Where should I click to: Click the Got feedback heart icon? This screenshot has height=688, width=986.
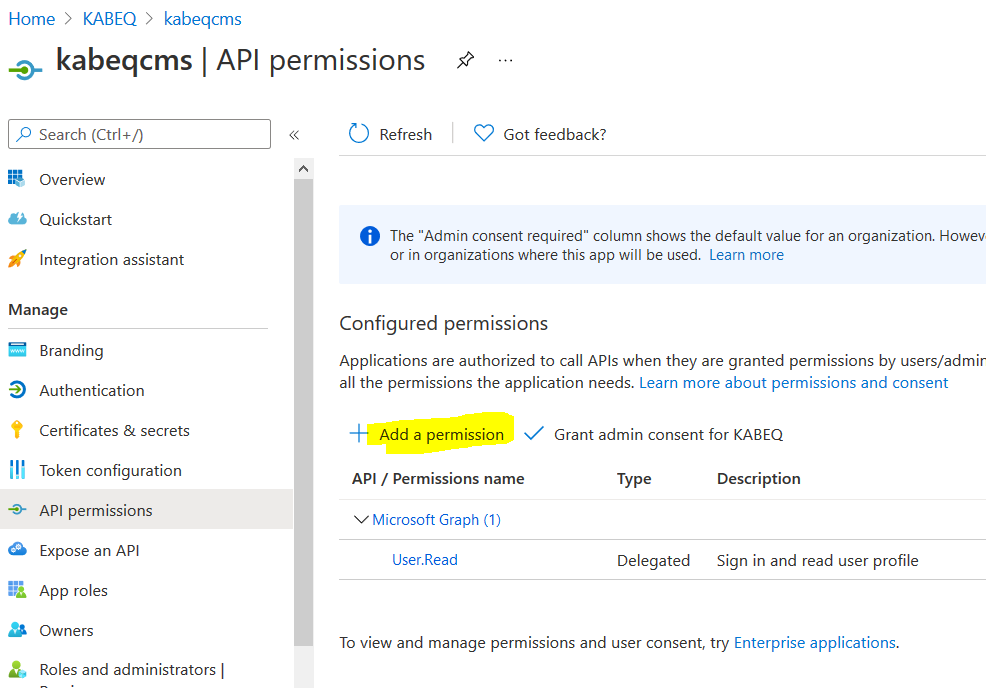[484, 134]
